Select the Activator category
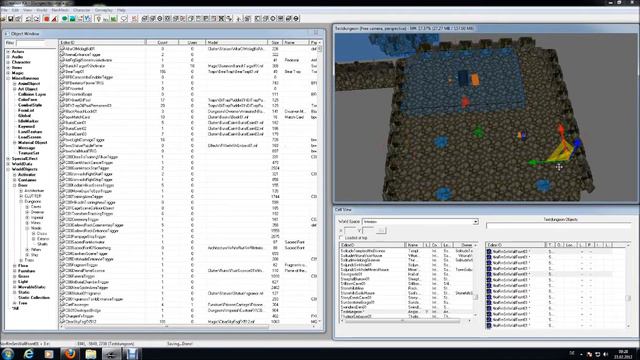This screenshot has width=640, height=360. click(x=27, y=175)
